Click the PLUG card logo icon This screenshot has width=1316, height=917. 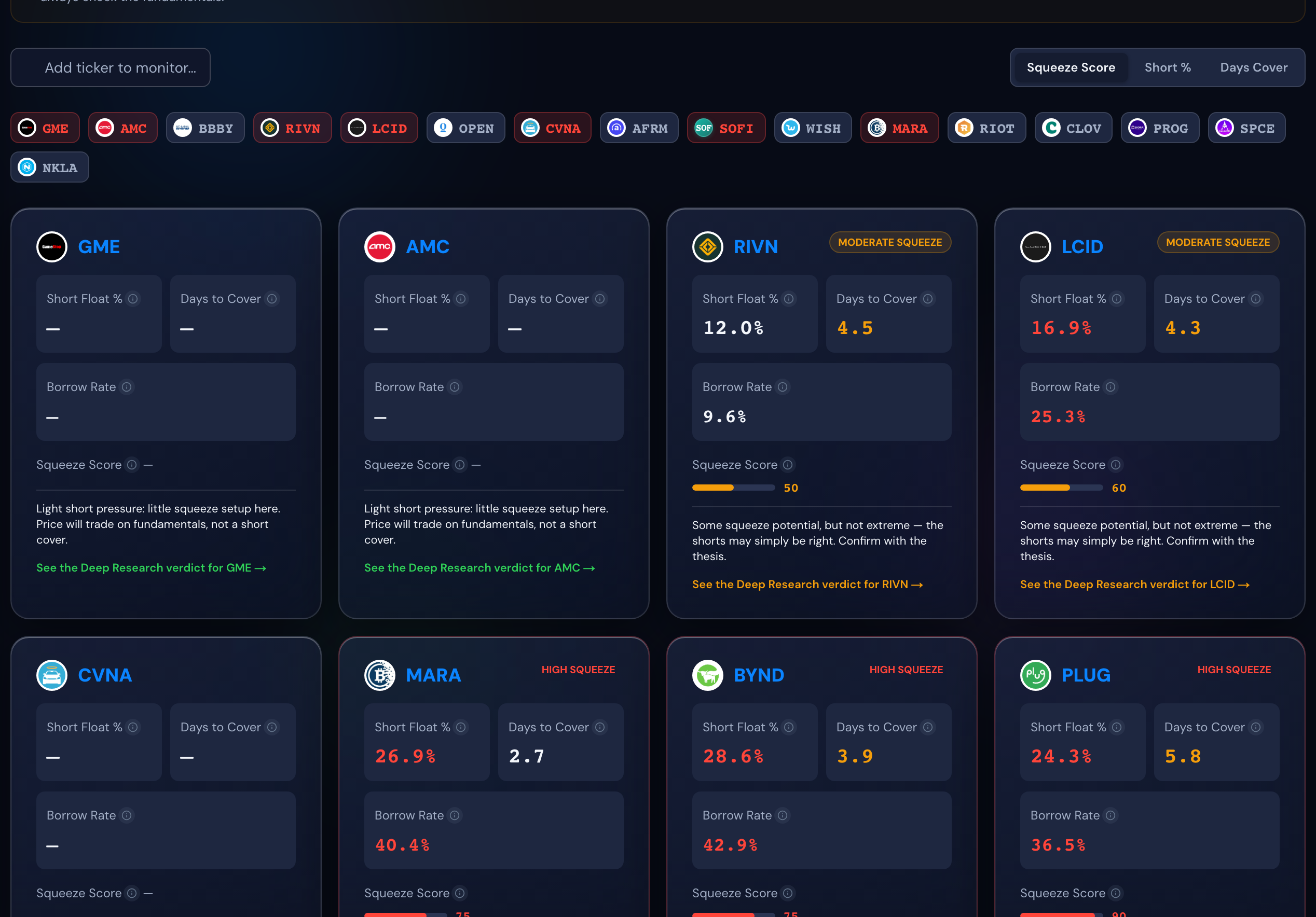1035,675
